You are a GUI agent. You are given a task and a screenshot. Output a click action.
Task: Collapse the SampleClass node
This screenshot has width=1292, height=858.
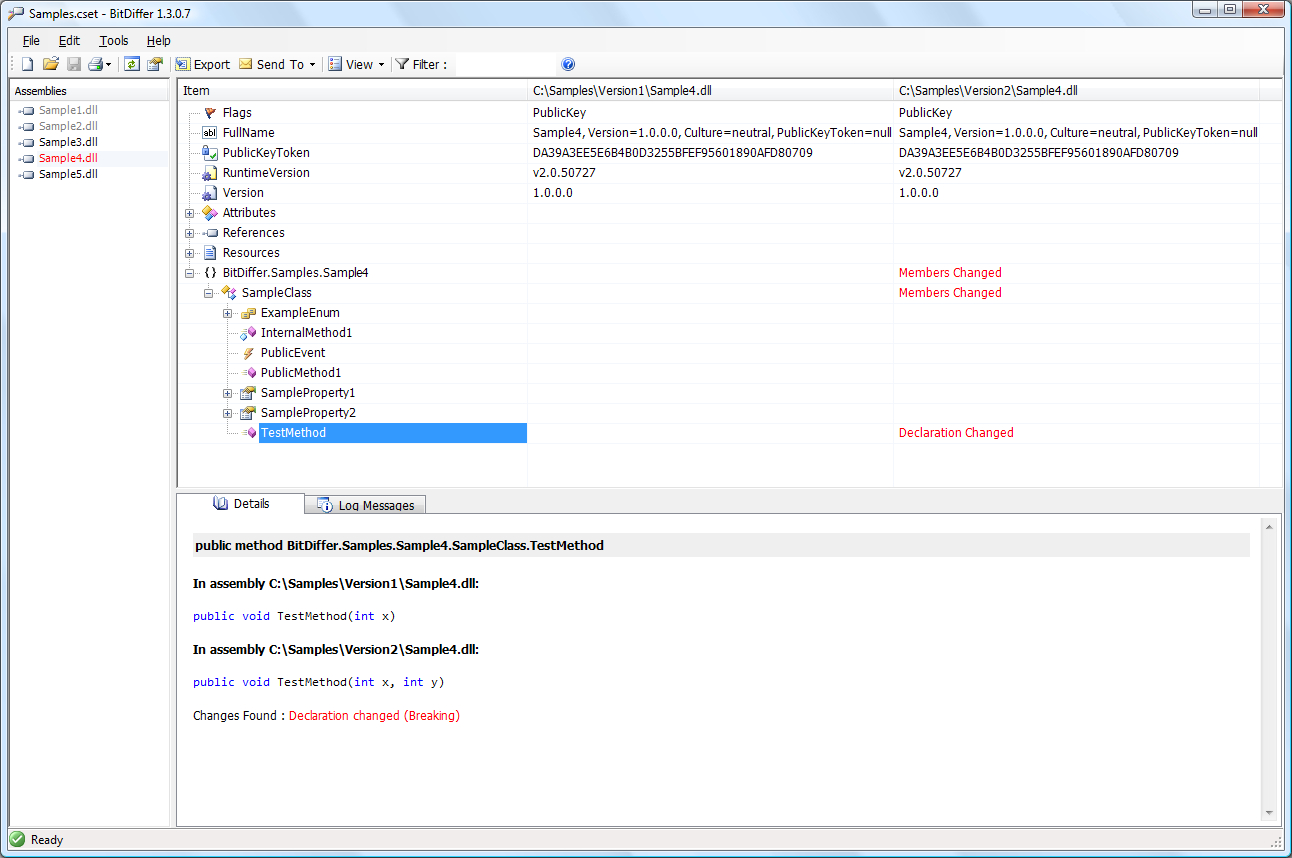point(209,293)
